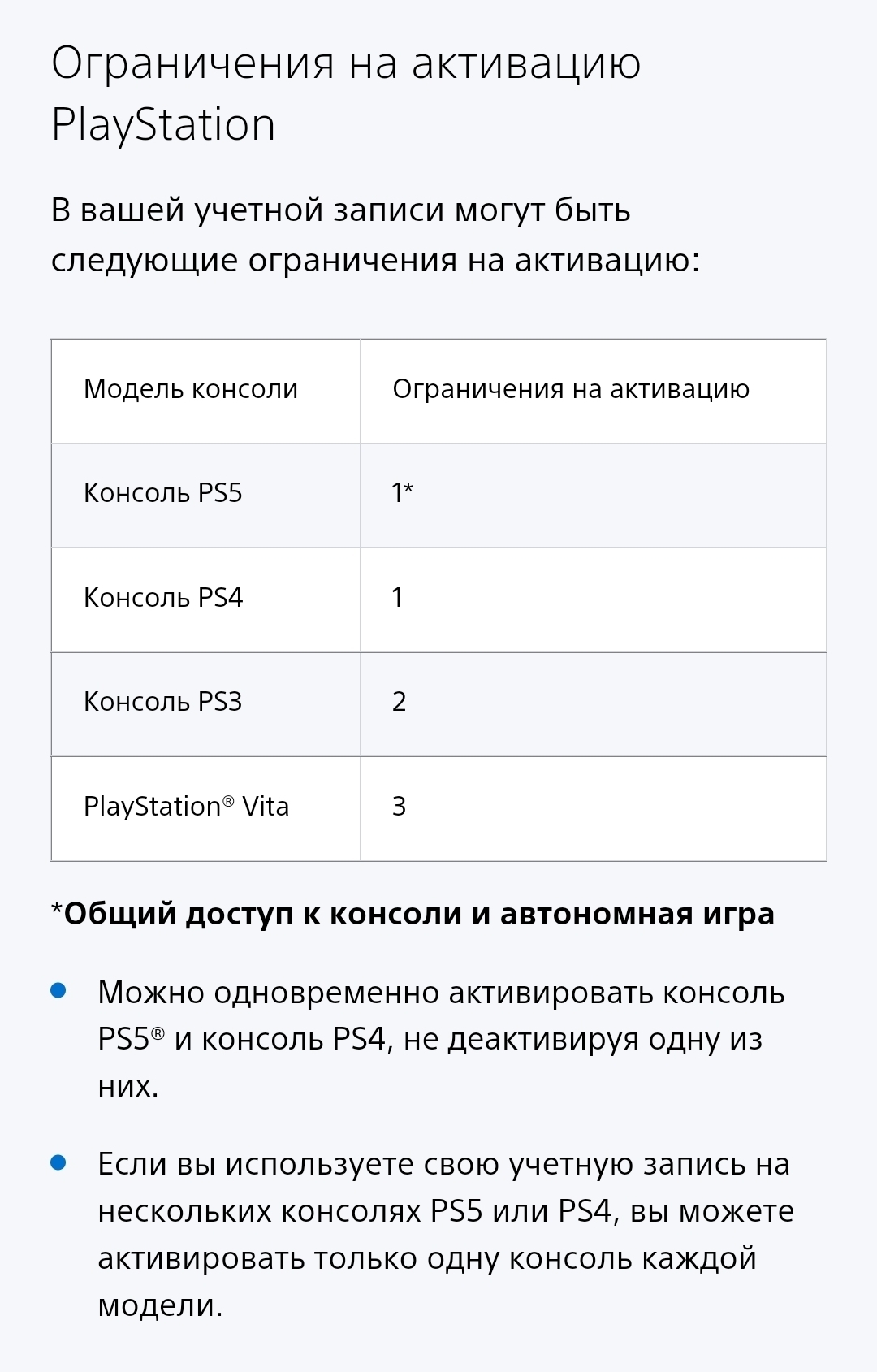Click the heading 'Ограничения на активацию PlayStation'
The image size is (877, 1372).
pyautogui.click(x=345, y=93)
